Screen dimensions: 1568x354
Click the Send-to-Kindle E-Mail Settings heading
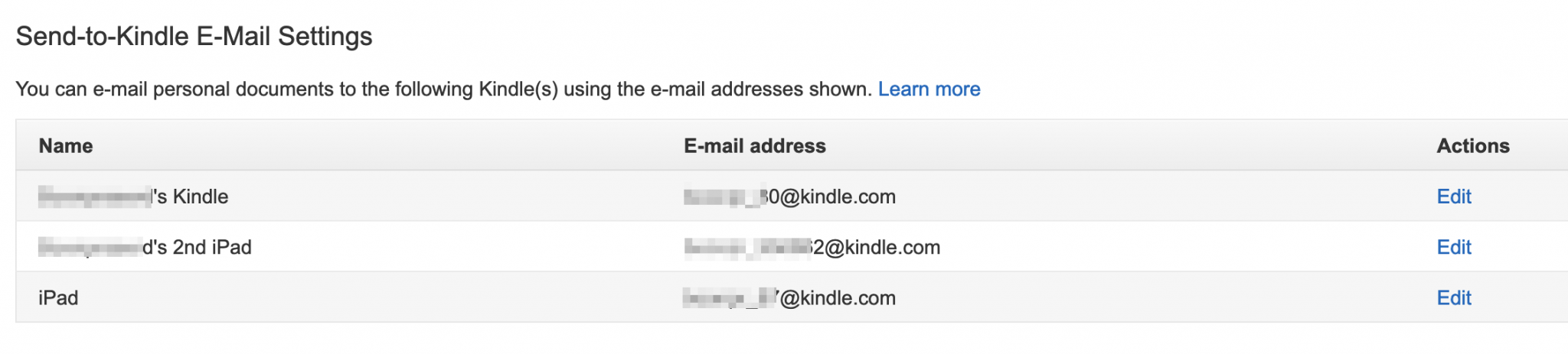[194, 36]
